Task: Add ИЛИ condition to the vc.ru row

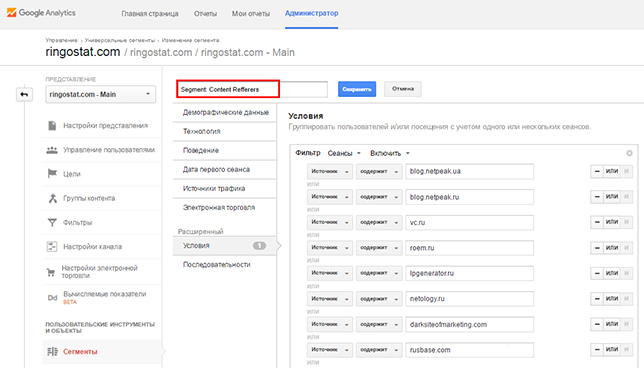Action: pos(612,222)
